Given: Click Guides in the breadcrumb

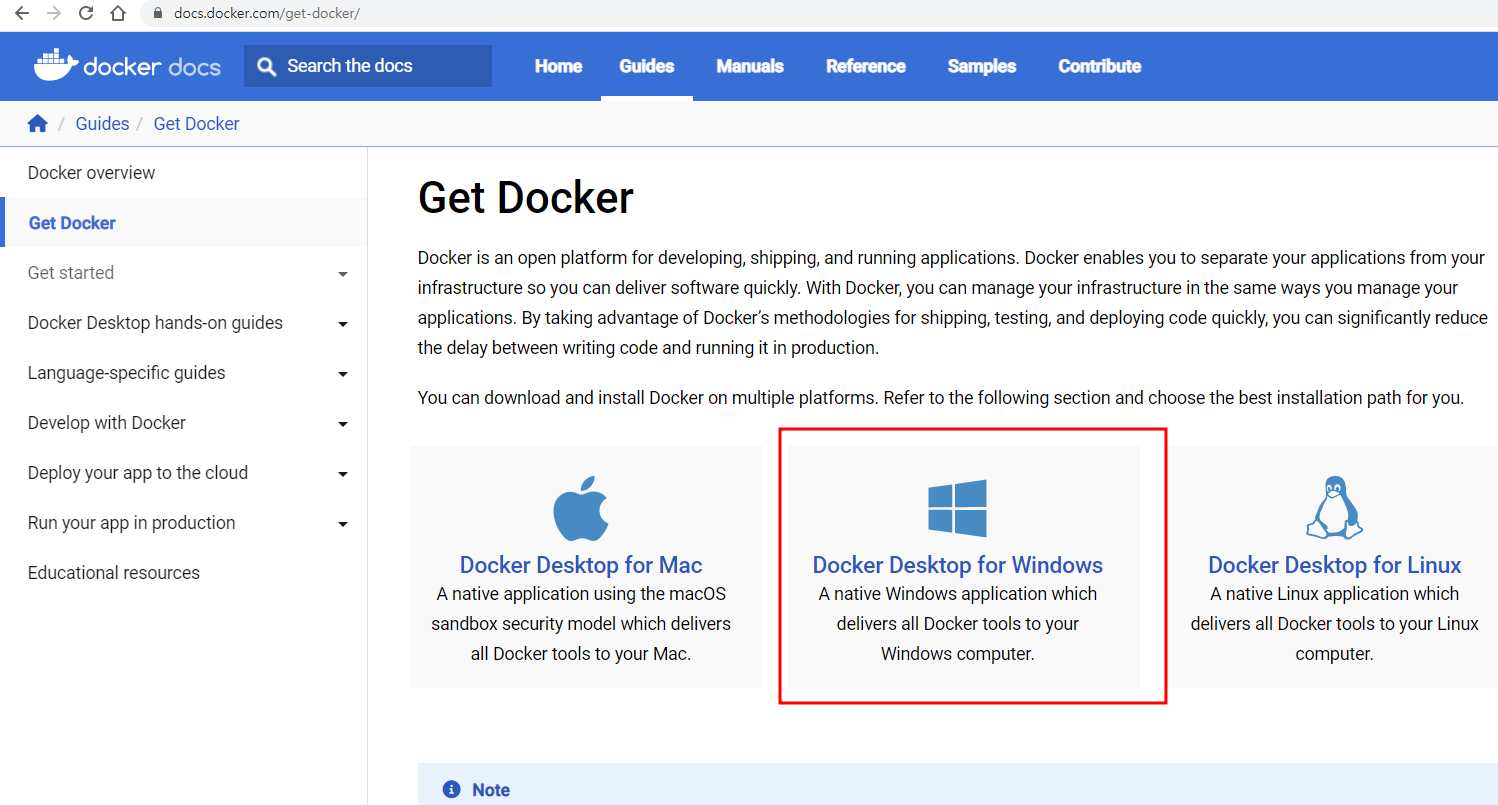Looking at the screenshot, I should pos(102,124).
